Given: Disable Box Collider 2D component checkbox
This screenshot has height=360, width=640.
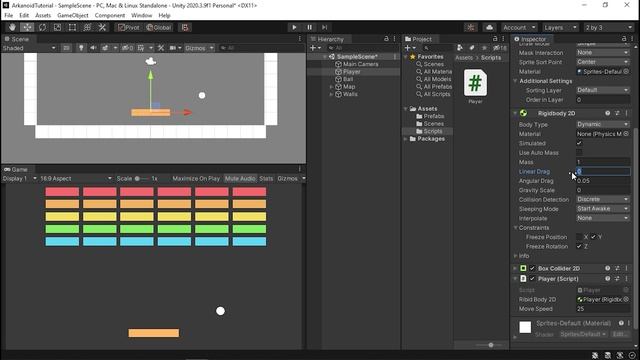Looking at the screenshot, I should pos(532,268).
